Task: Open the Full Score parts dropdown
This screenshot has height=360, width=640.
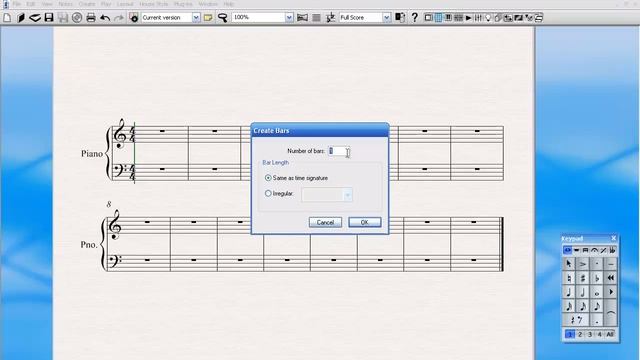Action: pos(386,18)
